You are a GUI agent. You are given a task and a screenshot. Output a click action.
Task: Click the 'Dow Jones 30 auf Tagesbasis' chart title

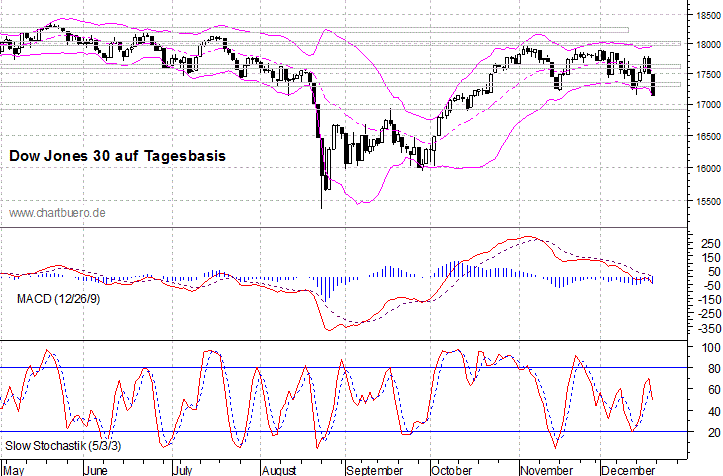click(118, 156)
